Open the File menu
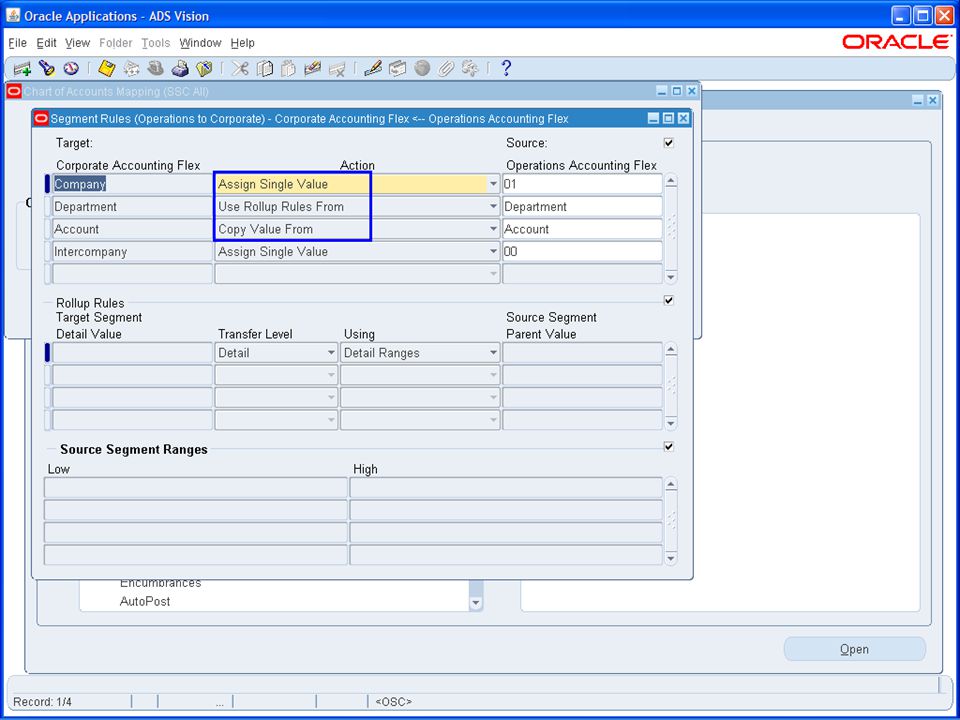This screenshot has height=720, width=960. 18,43
